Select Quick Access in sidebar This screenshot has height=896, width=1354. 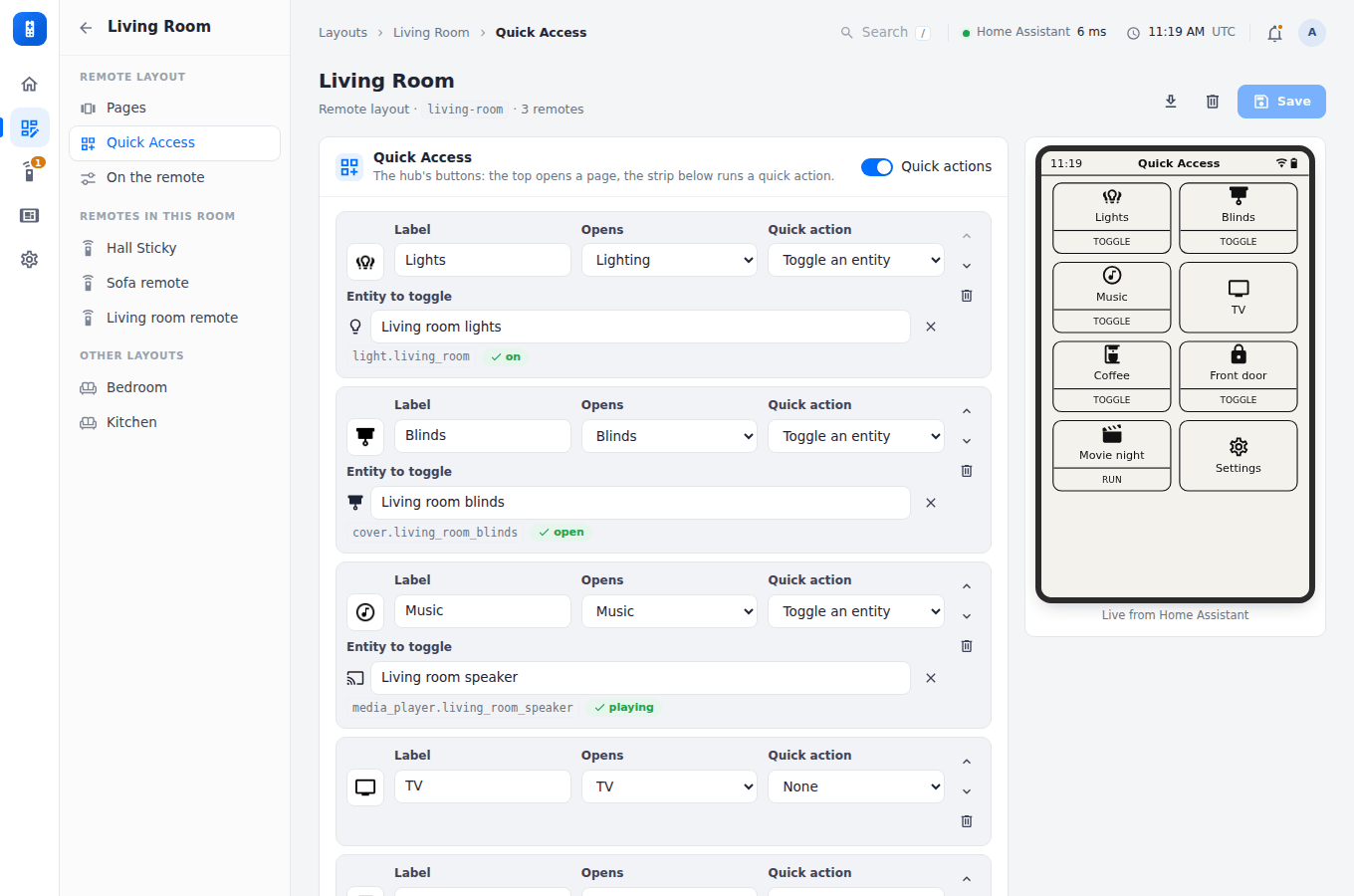(174, 142)
